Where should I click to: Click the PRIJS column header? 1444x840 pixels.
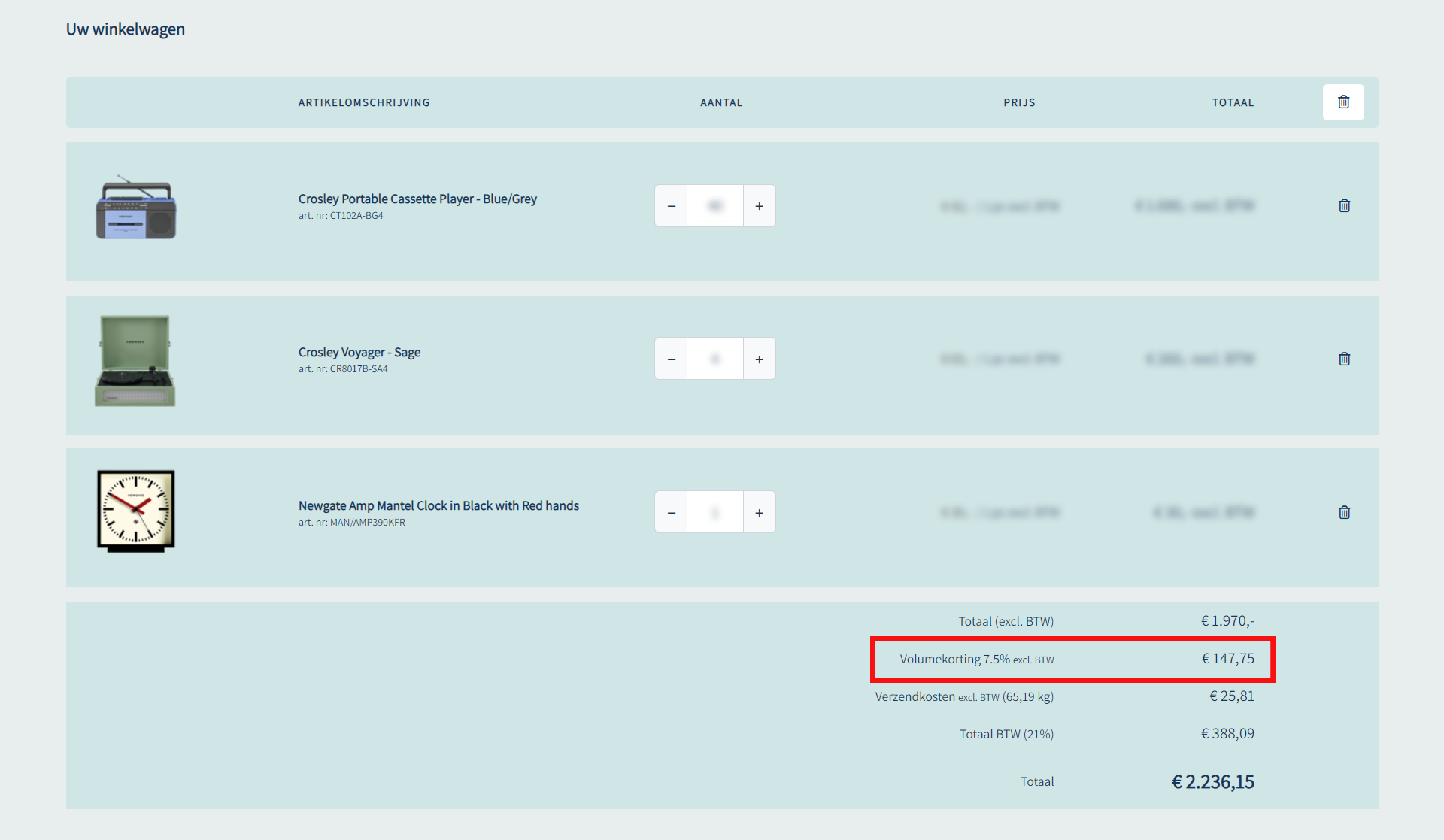click(x=1019, y=102)
